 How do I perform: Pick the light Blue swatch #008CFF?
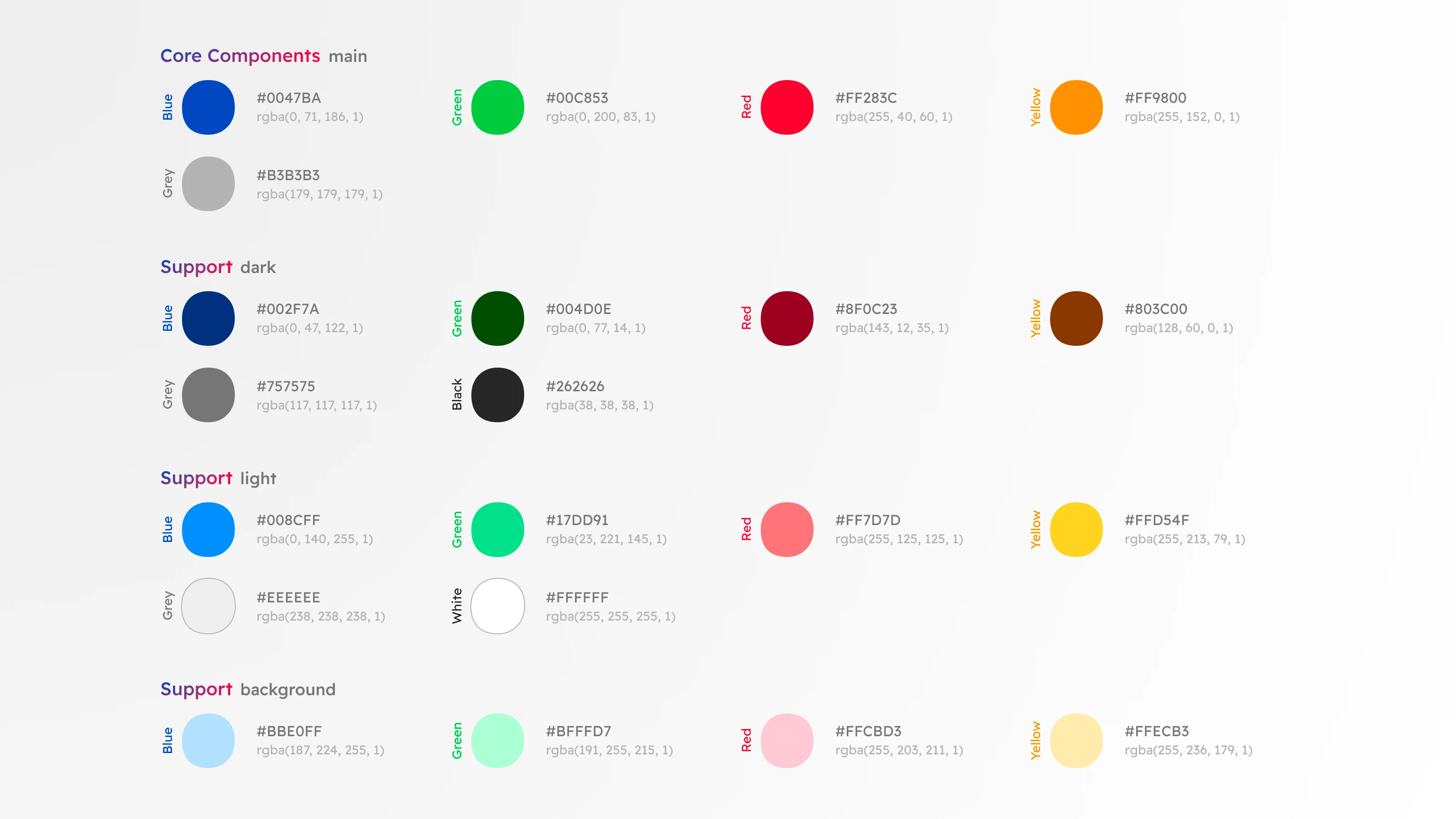pyautogui.click(x=208, y=530)
